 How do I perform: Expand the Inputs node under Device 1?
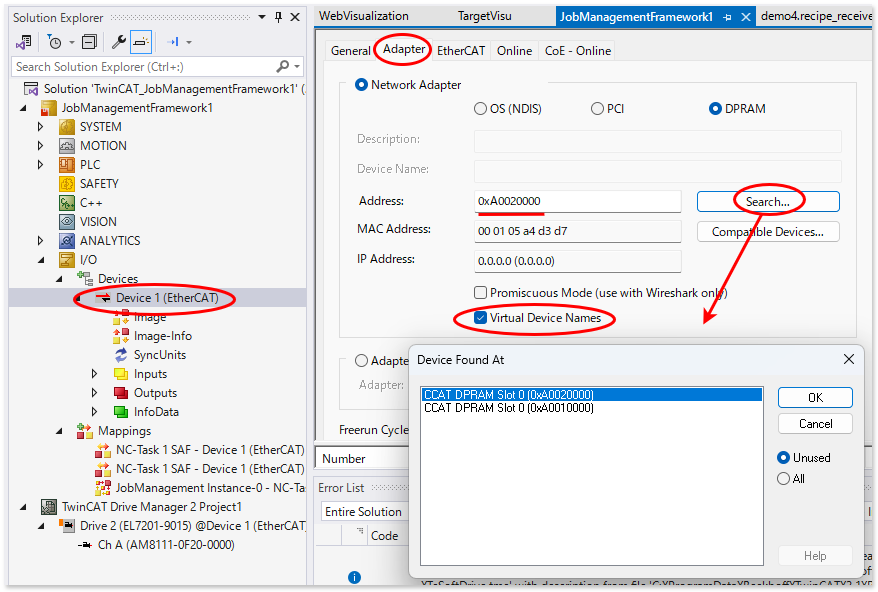click(95, 374)
